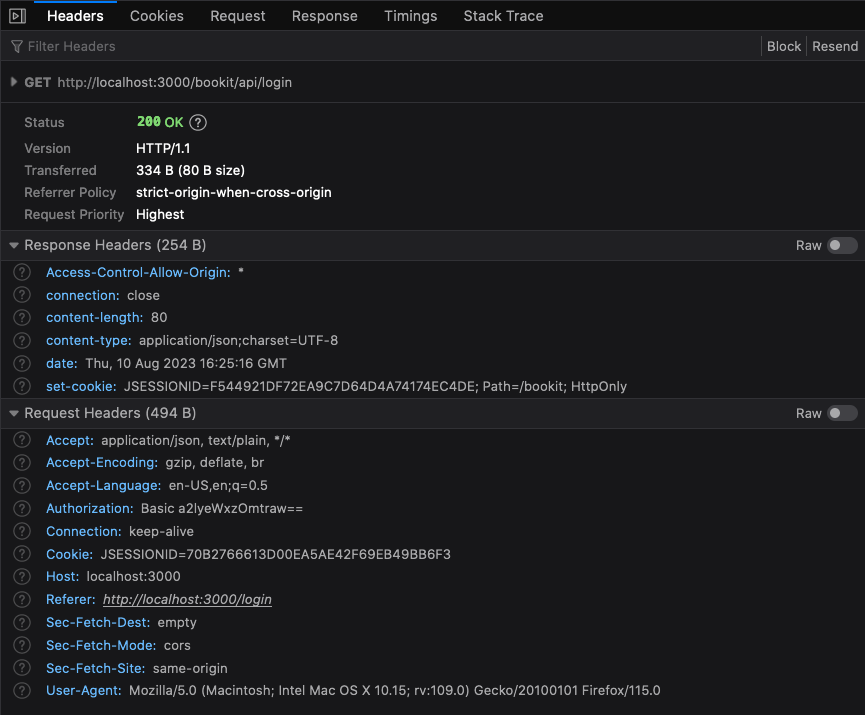Click the question mark beside set-cookie header

point(21,386)
